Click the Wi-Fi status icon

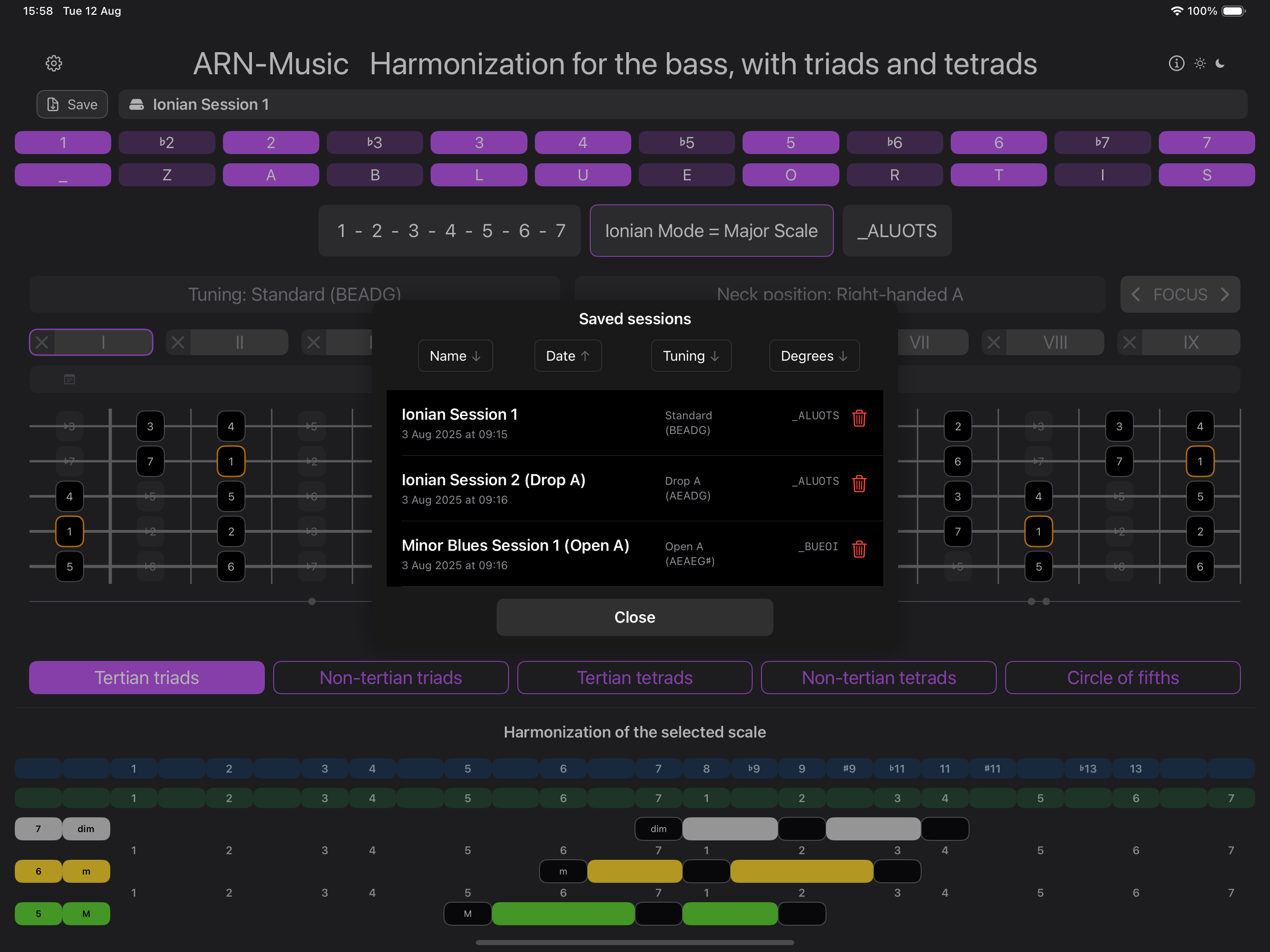point(1176,11)
